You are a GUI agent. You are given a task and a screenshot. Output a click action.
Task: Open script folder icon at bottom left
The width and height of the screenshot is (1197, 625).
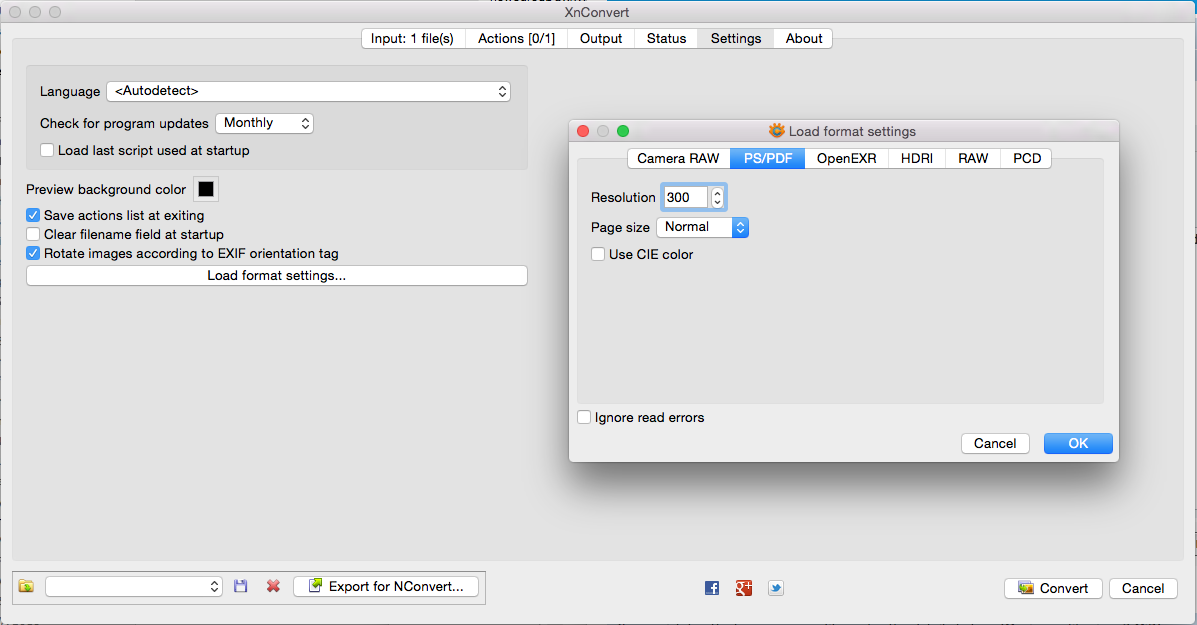tap(26, 586)
